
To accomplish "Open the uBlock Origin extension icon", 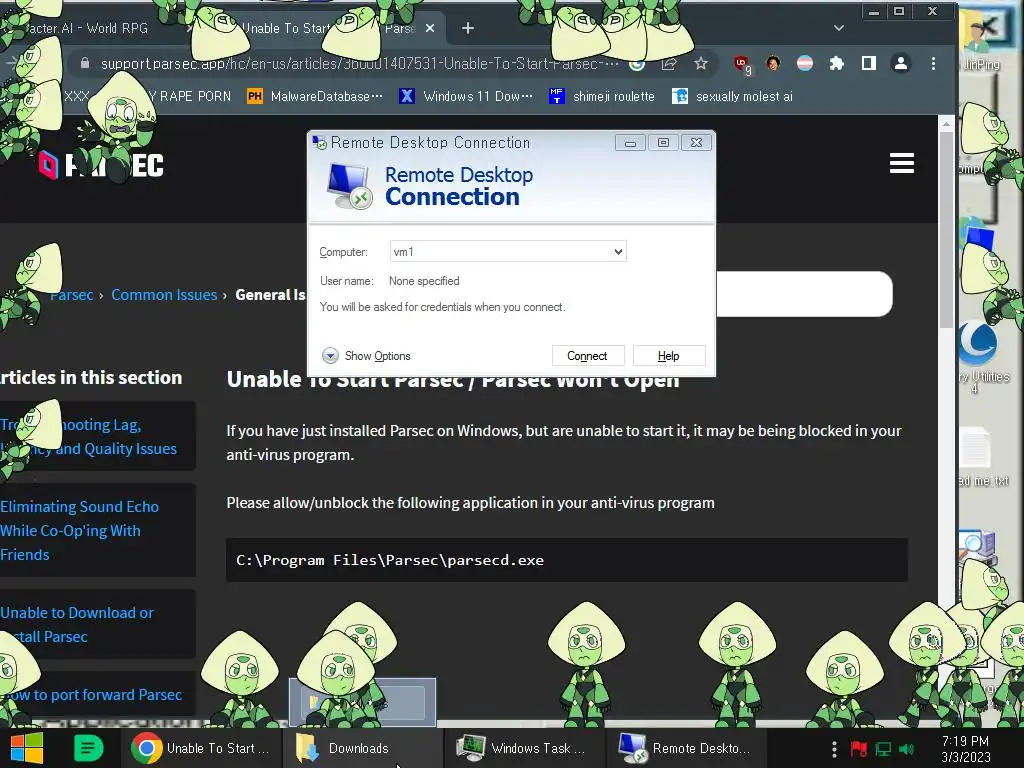I will click(742, 64).
